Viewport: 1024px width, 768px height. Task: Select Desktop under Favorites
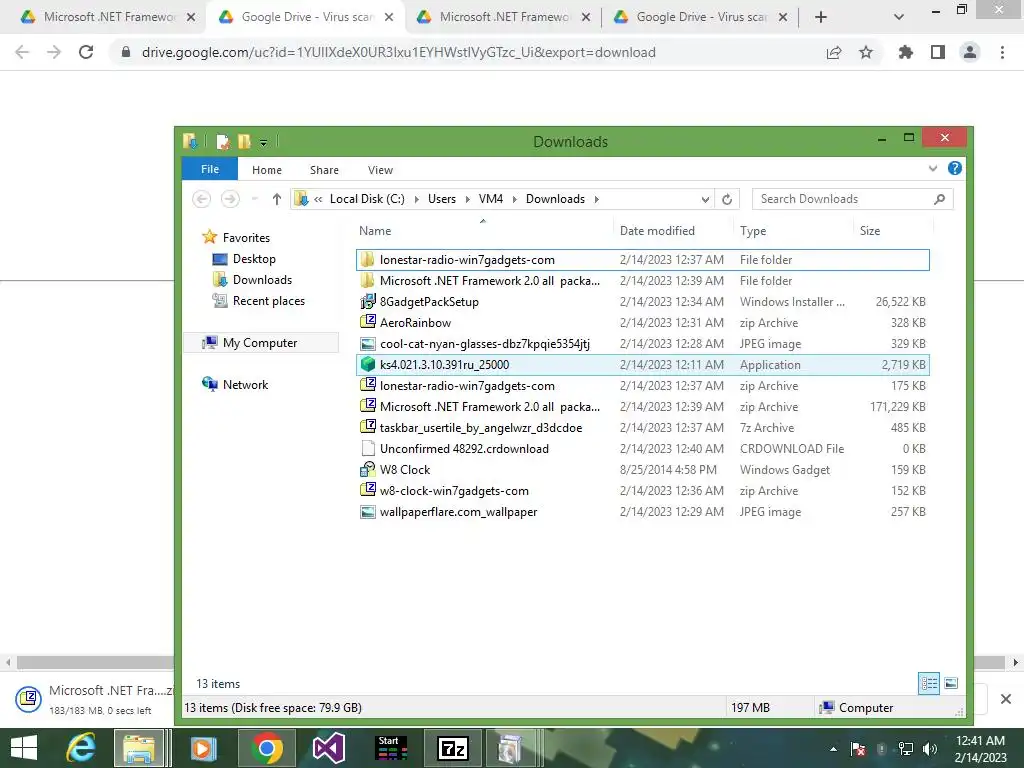pos(254,259)
